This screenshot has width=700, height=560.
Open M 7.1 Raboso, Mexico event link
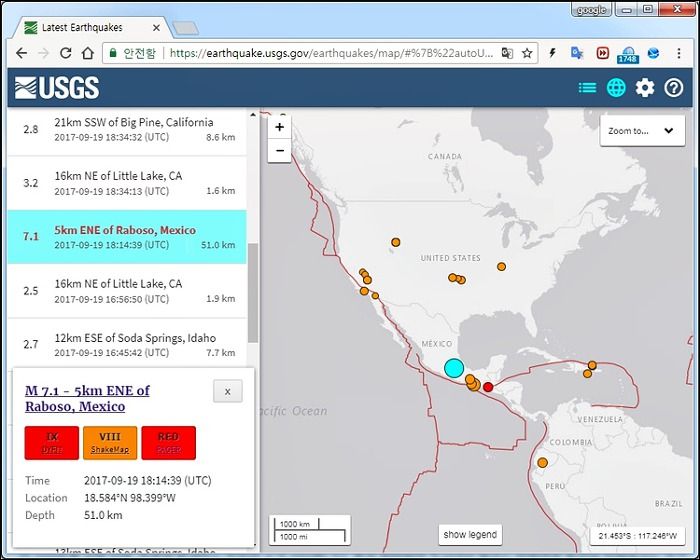coord(87,398)
